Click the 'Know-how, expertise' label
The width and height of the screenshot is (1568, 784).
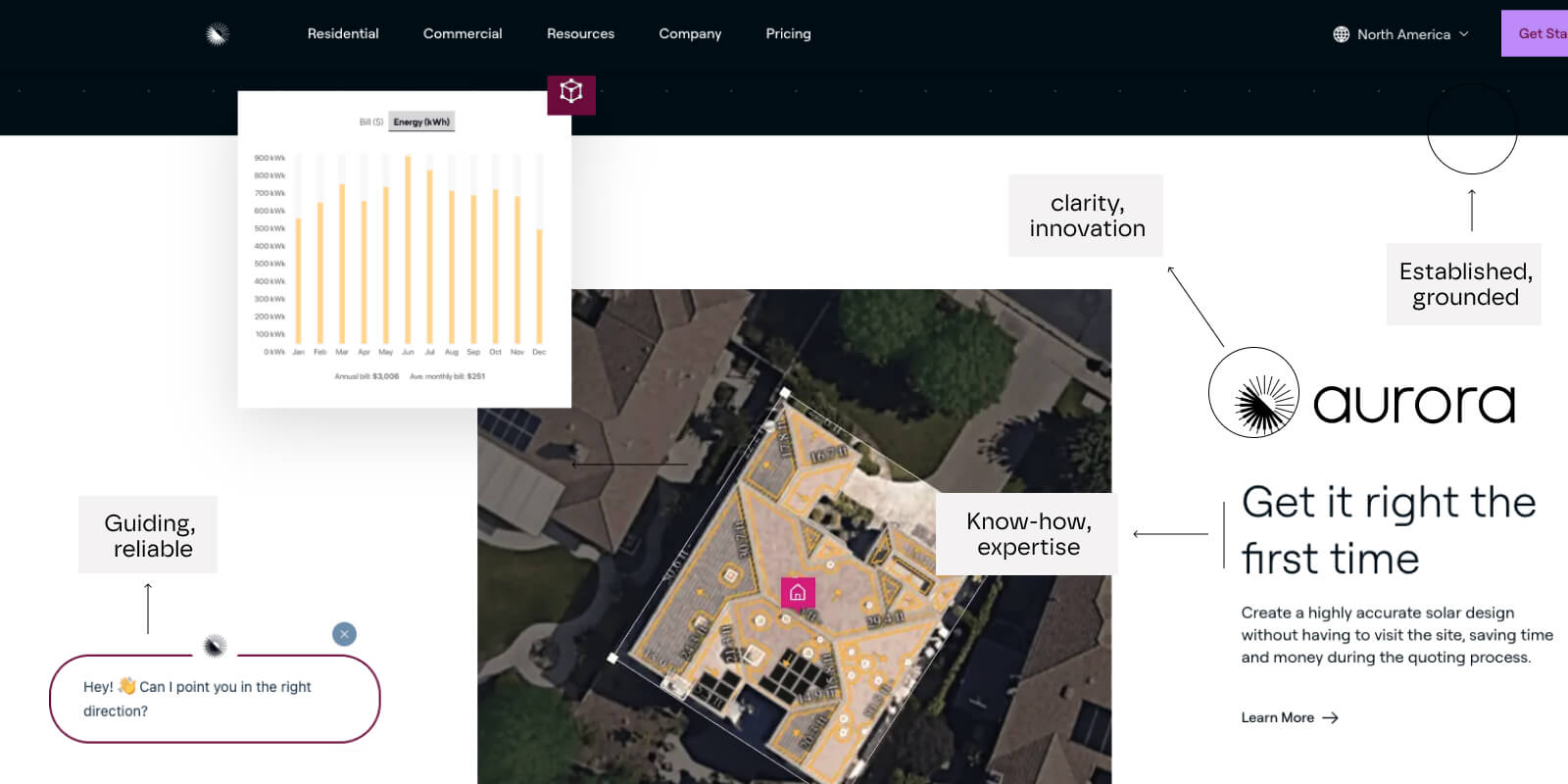(1027, 534)
